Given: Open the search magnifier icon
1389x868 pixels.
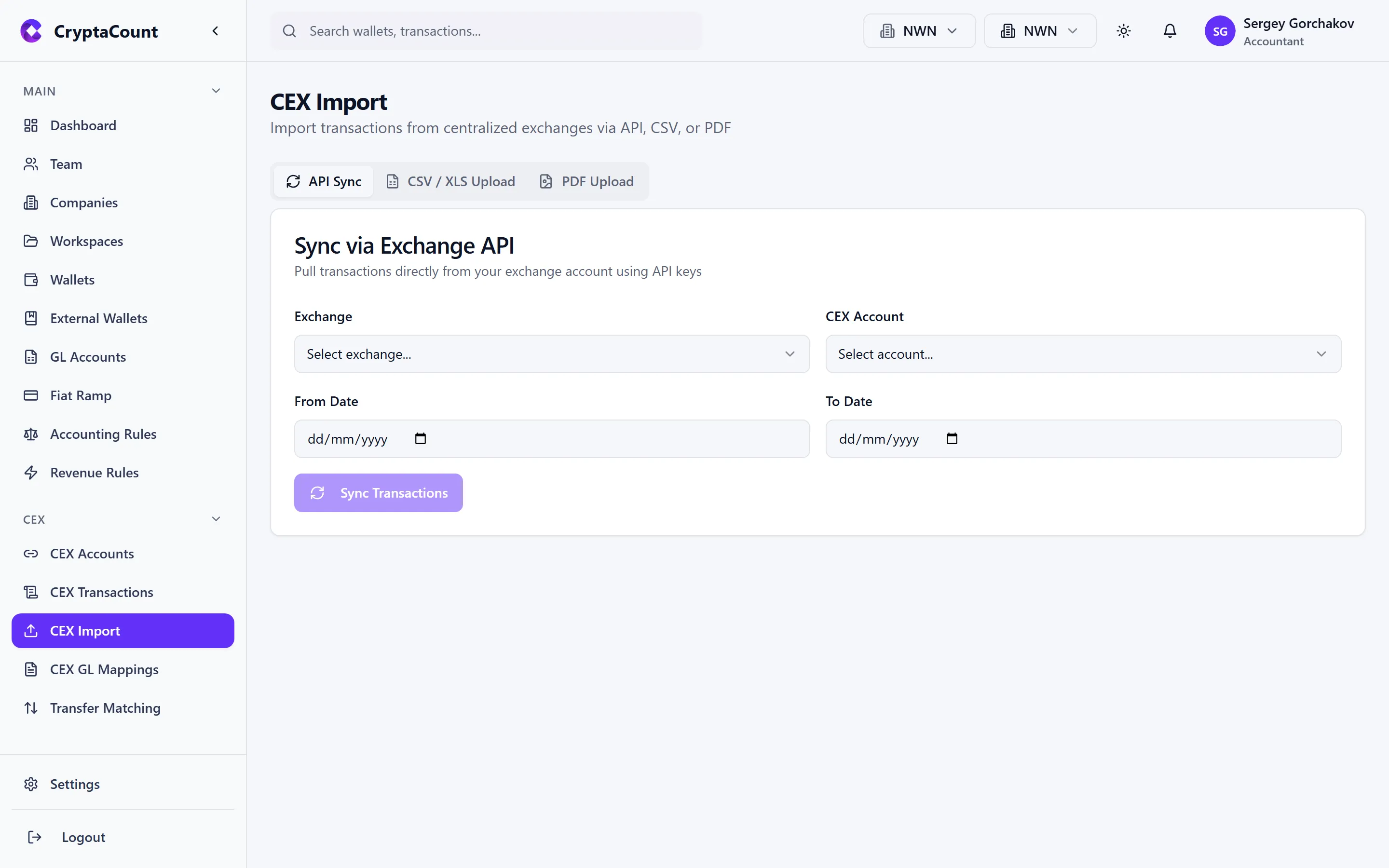Looking at the screenshot, I should pyautogui.click(x=290, y=31).
